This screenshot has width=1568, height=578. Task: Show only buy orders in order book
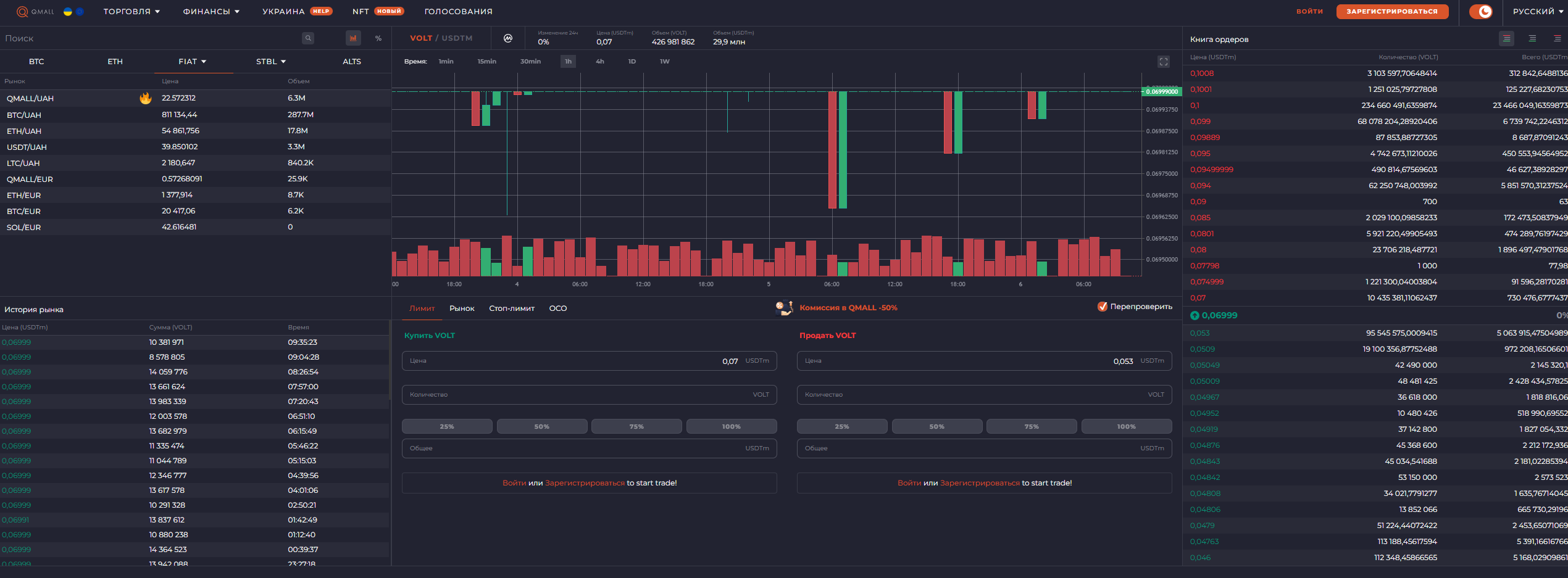pyautogui.click(x=1532, y=38)
